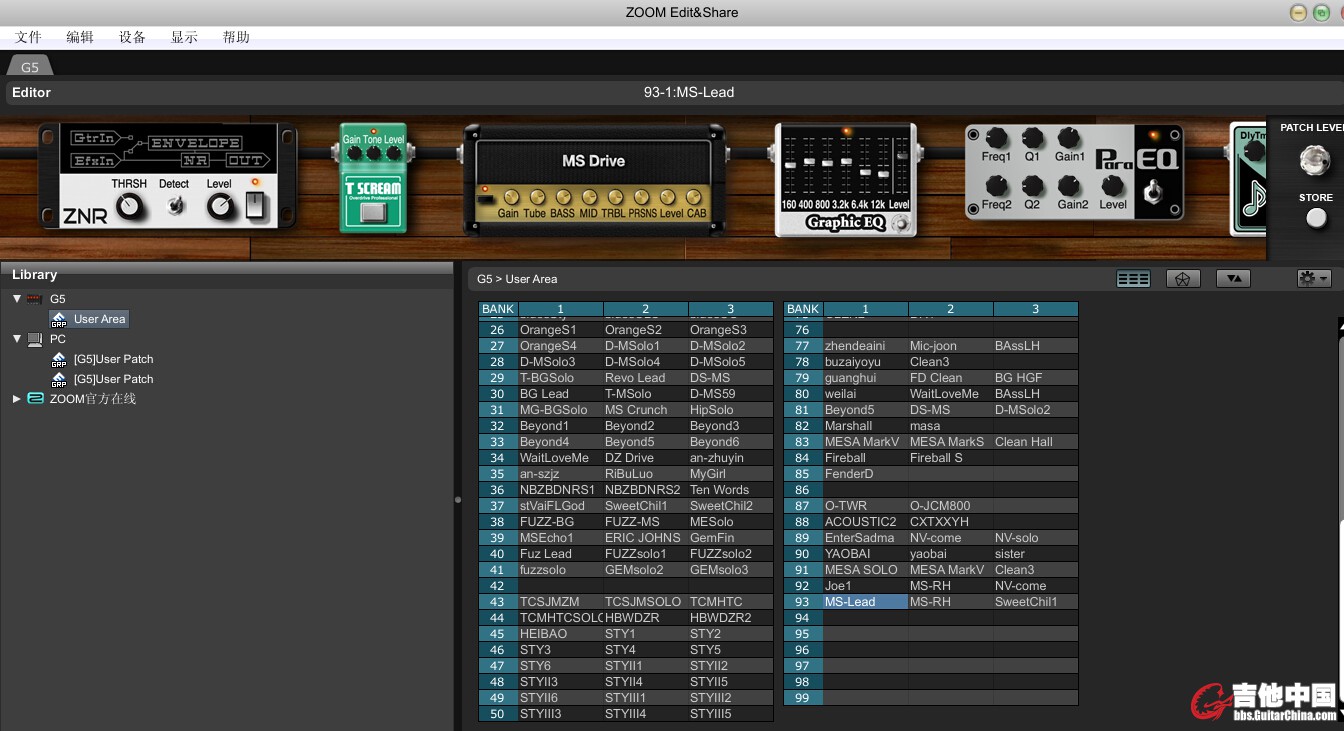Turn MS Drive Level knob

[x=670, y=197]
